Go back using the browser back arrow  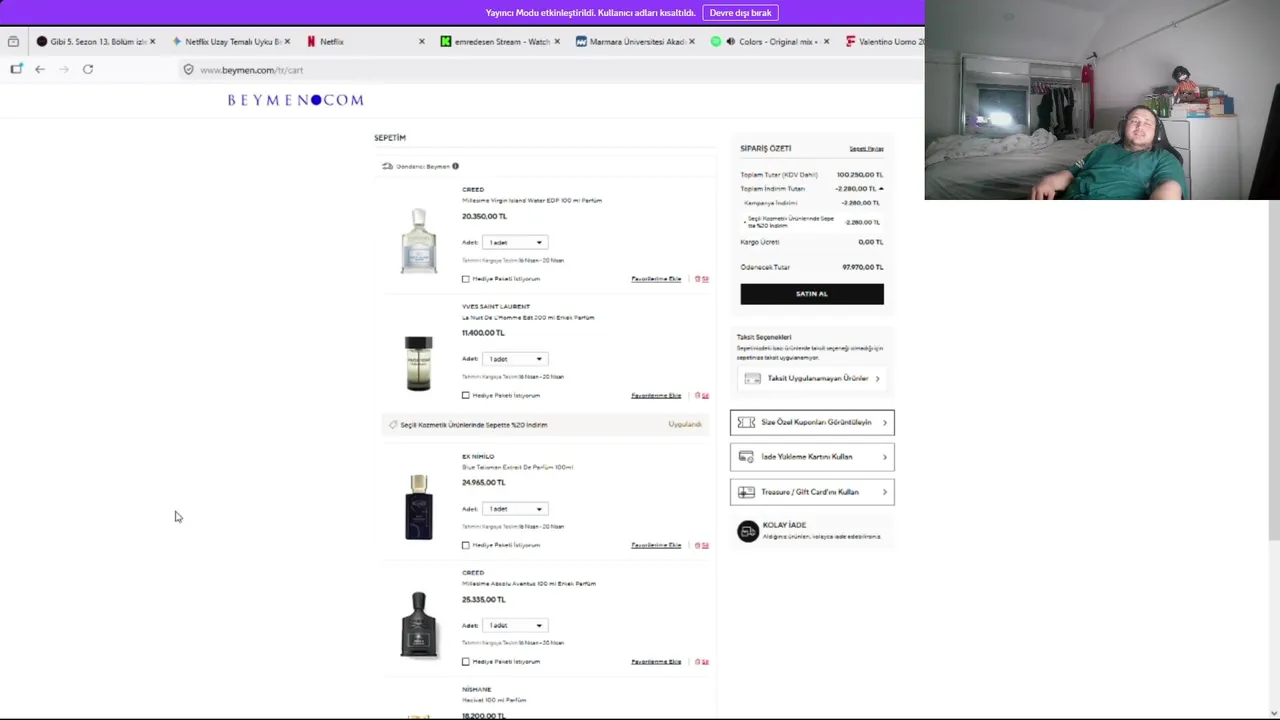[x=40, y=69]
